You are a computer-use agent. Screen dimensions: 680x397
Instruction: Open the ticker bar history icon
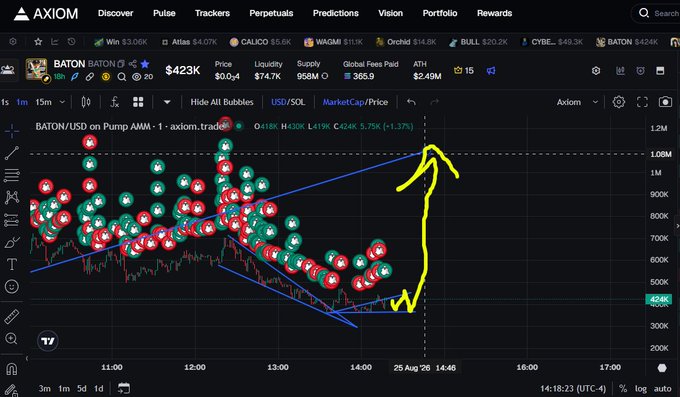tap(72, 42)
